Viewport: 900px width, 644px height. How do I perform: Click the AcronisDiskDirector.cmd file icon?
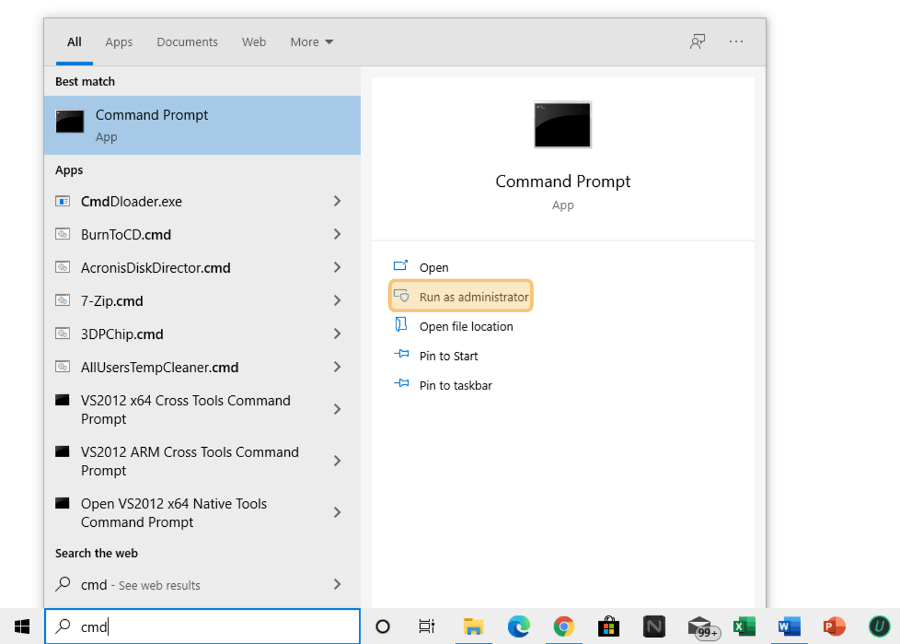[63, 267]
